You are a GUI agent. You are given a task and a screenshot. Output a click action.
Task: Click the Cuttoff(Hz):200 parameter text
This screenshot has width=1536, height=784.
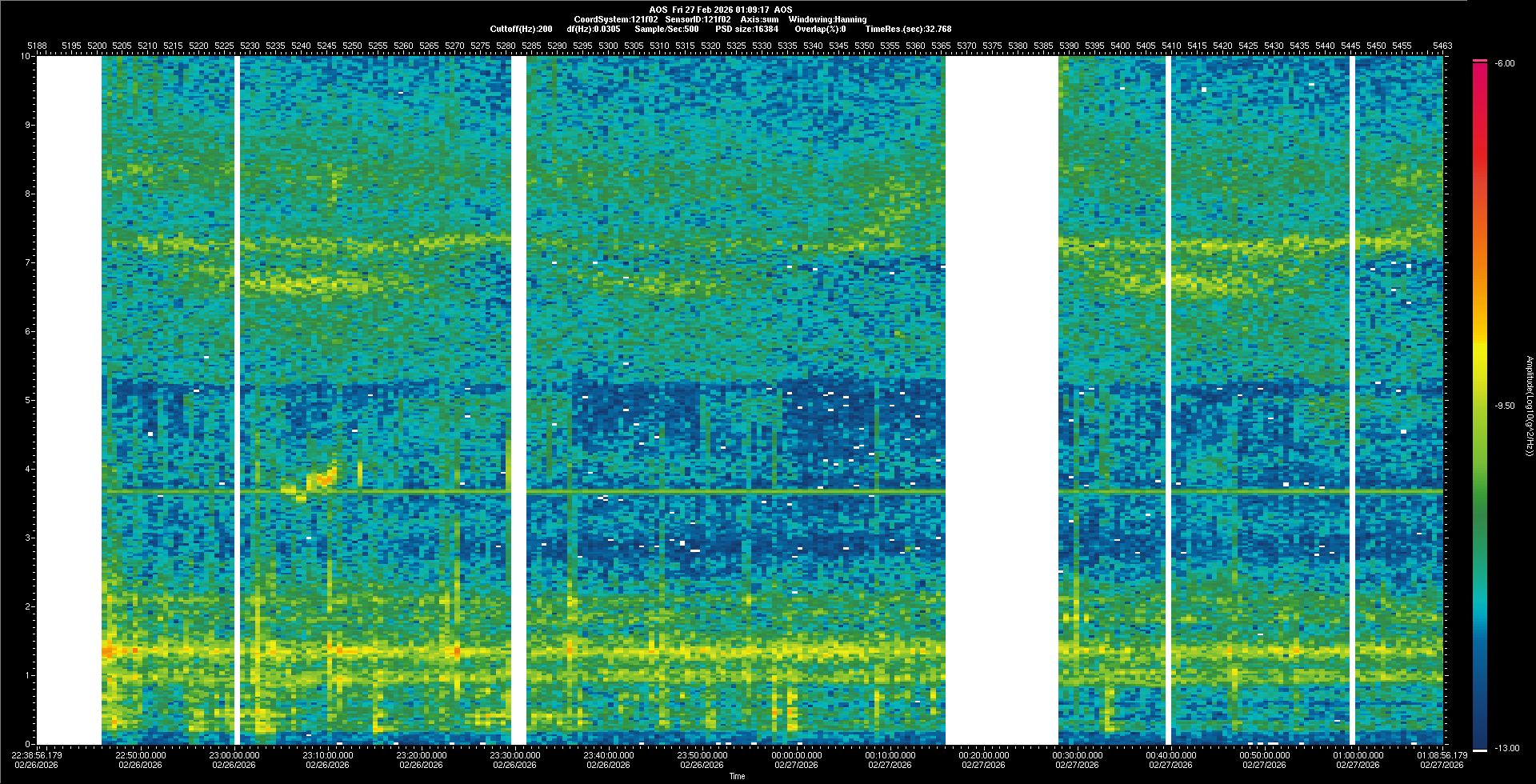[x=521, y=29]
